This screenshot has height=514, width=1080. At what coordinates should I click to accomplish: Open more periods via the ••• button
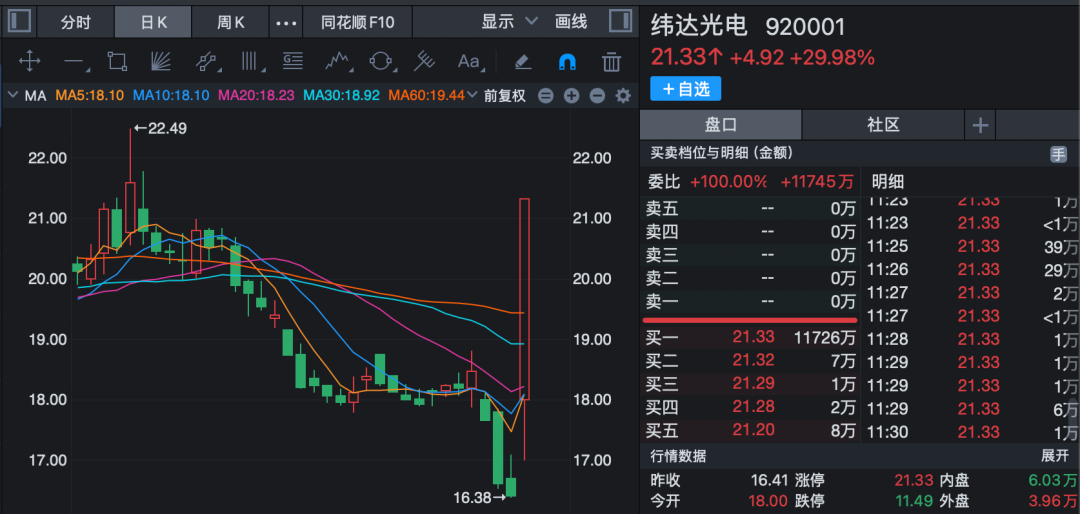286,22
